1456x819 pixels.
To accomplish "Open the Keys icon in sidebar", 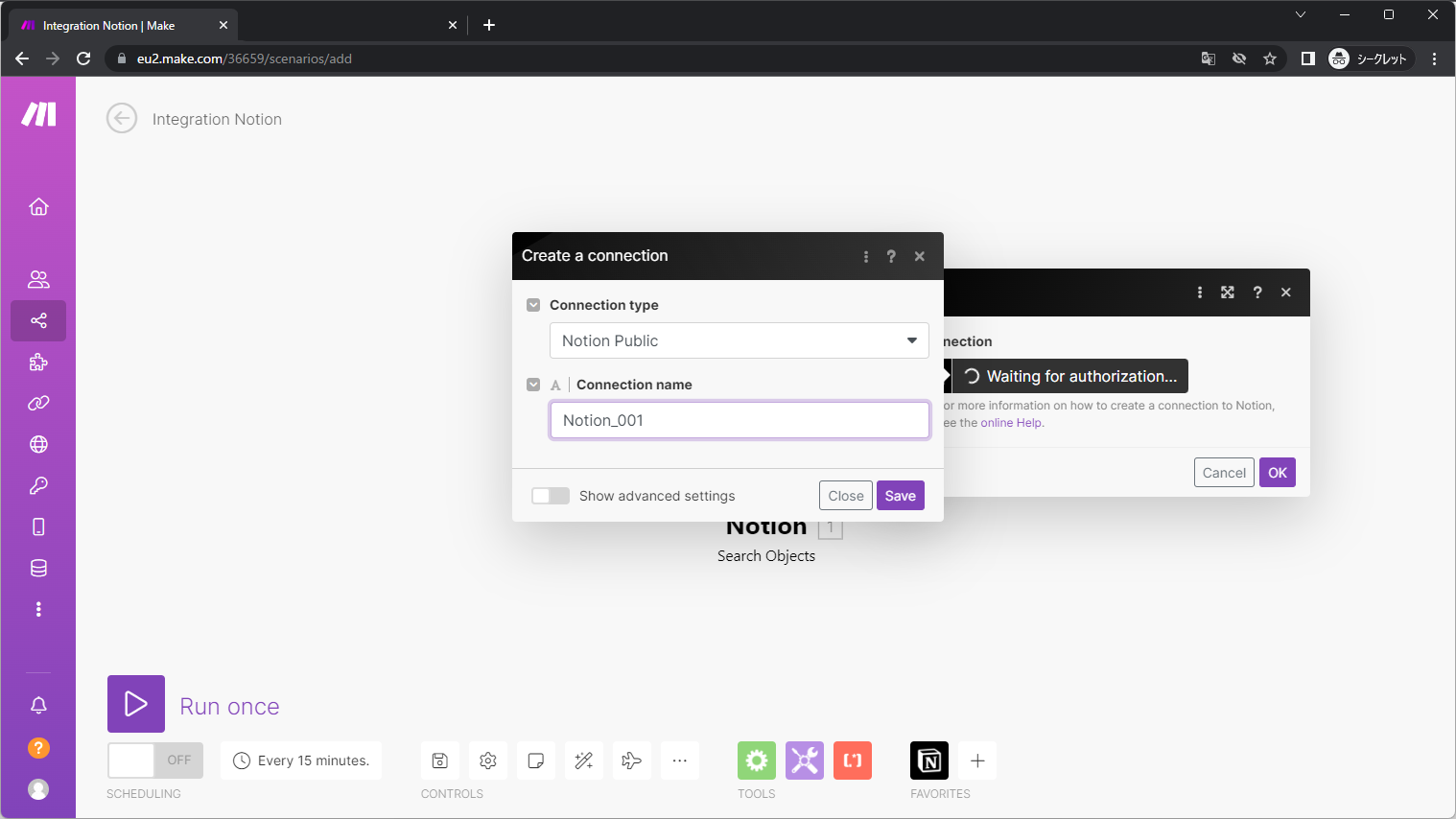I will click(38, 485).
